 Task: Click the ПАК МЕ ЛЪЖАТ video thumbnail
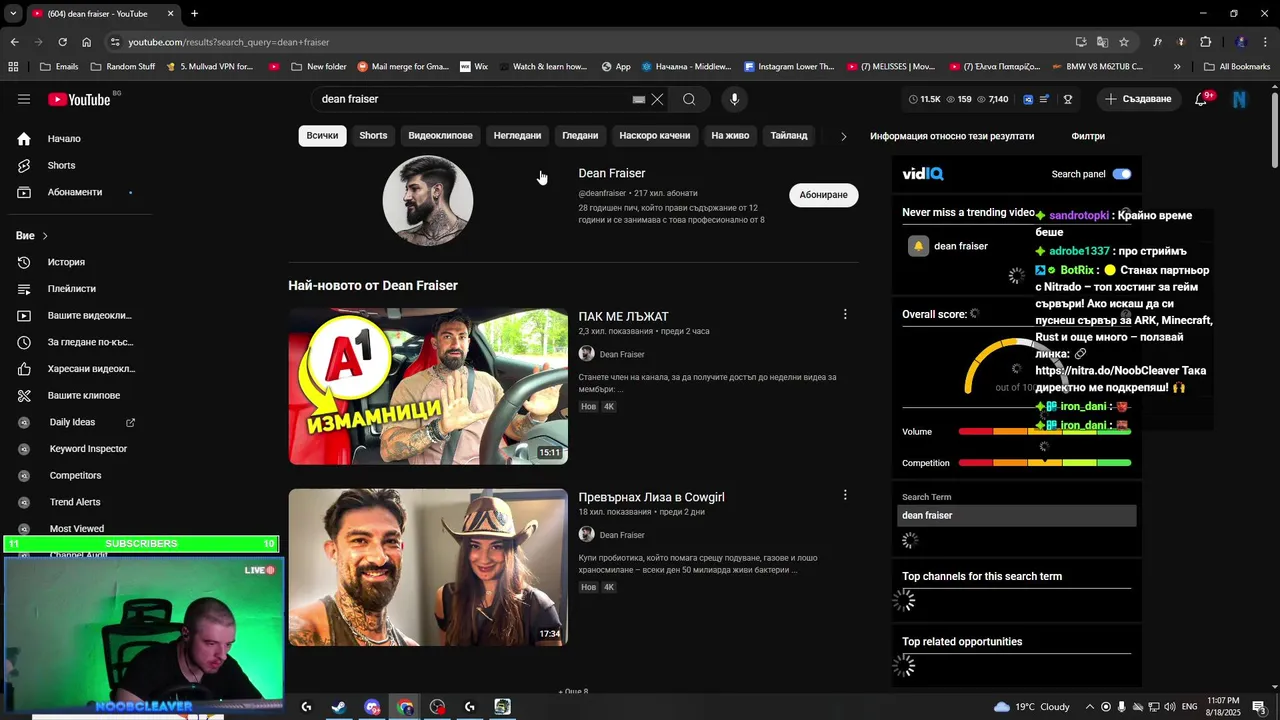tap(428, 386)
